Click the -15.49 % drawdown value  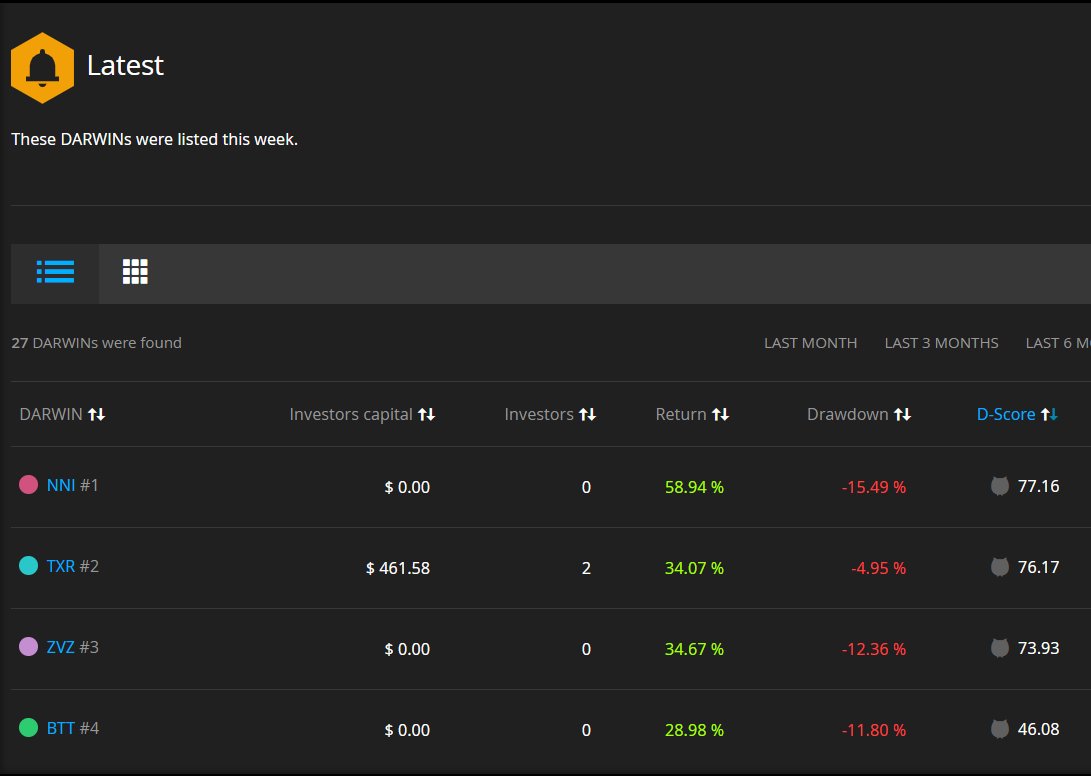(x=873, y=487)
